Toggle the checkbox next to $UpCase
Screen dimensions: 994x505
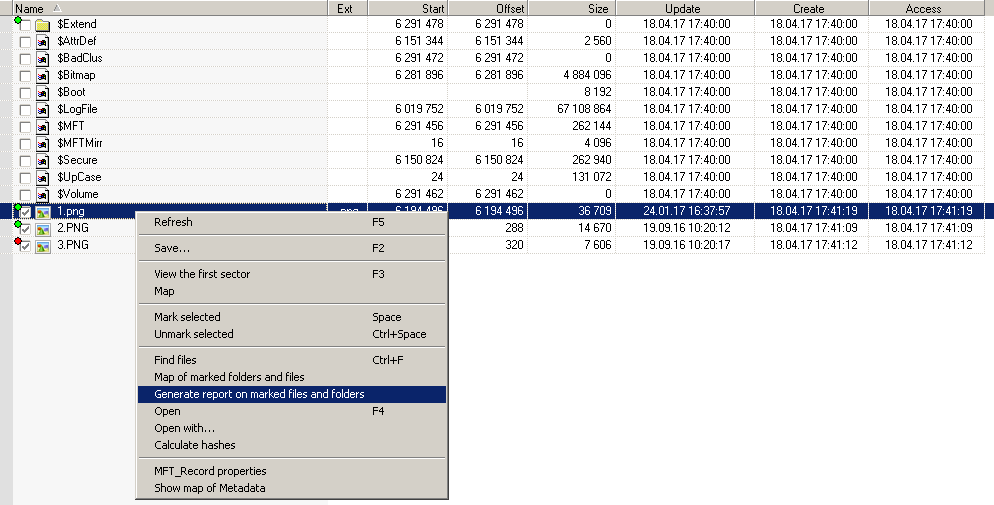tap(25, 177)
